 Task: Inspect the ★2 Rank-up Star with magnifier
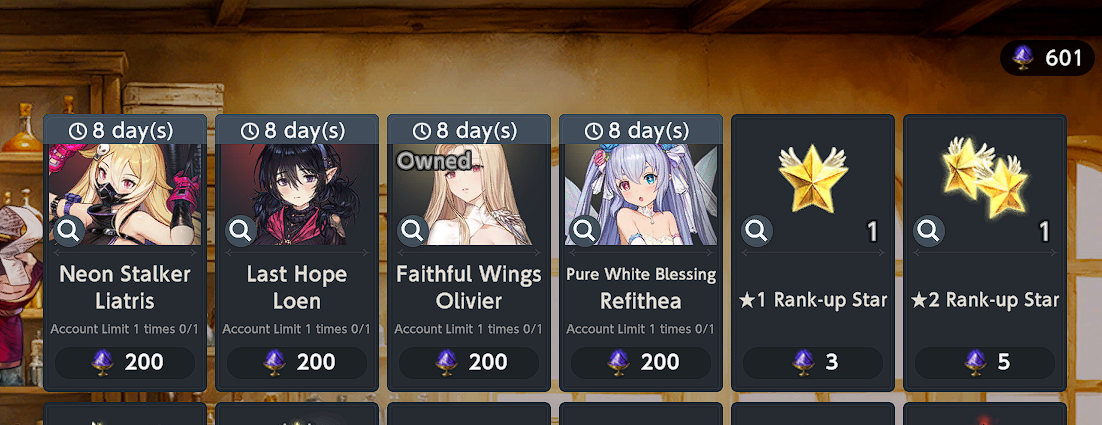(x=928, y=230)
